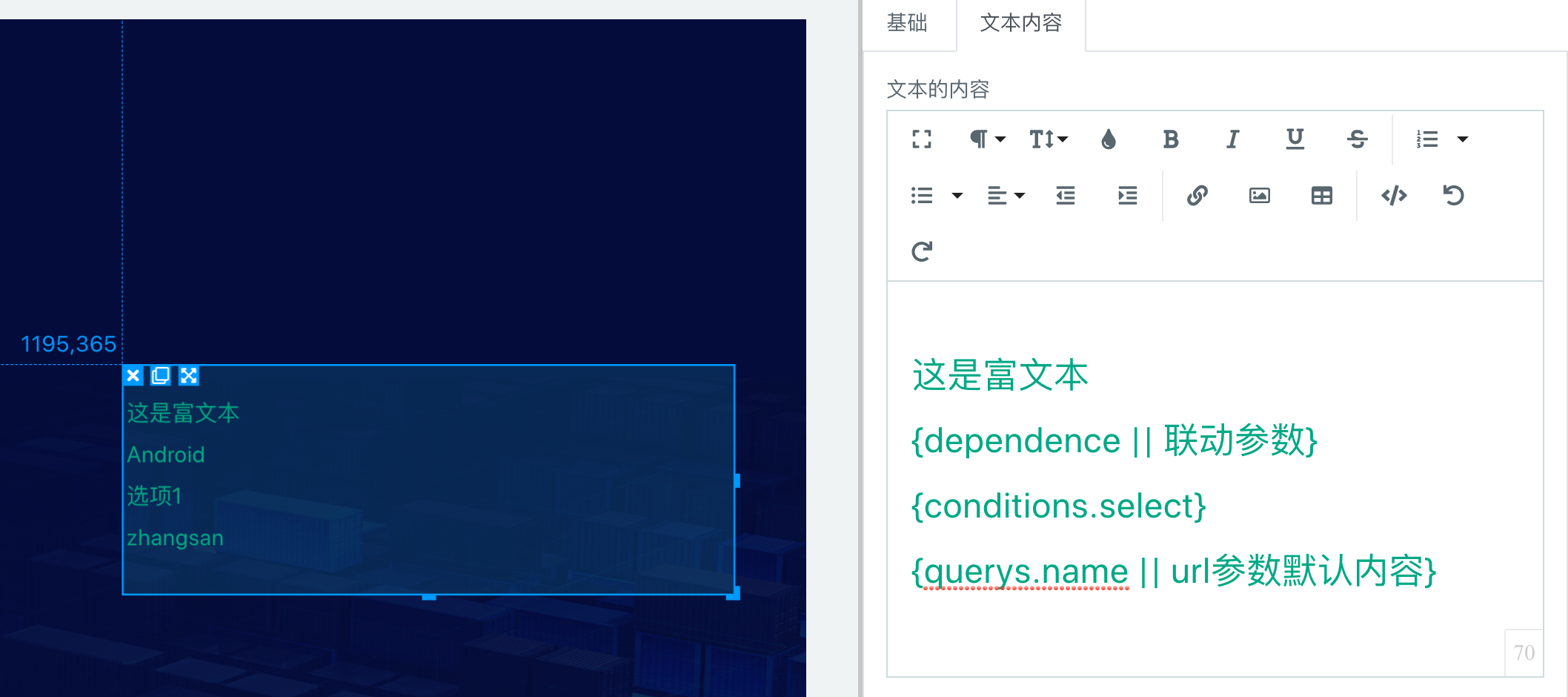This screenshot has height=697, width=1568.
Task: Click the character counter showing 70
Action: pyautogui.click(x=1524, y=653)
